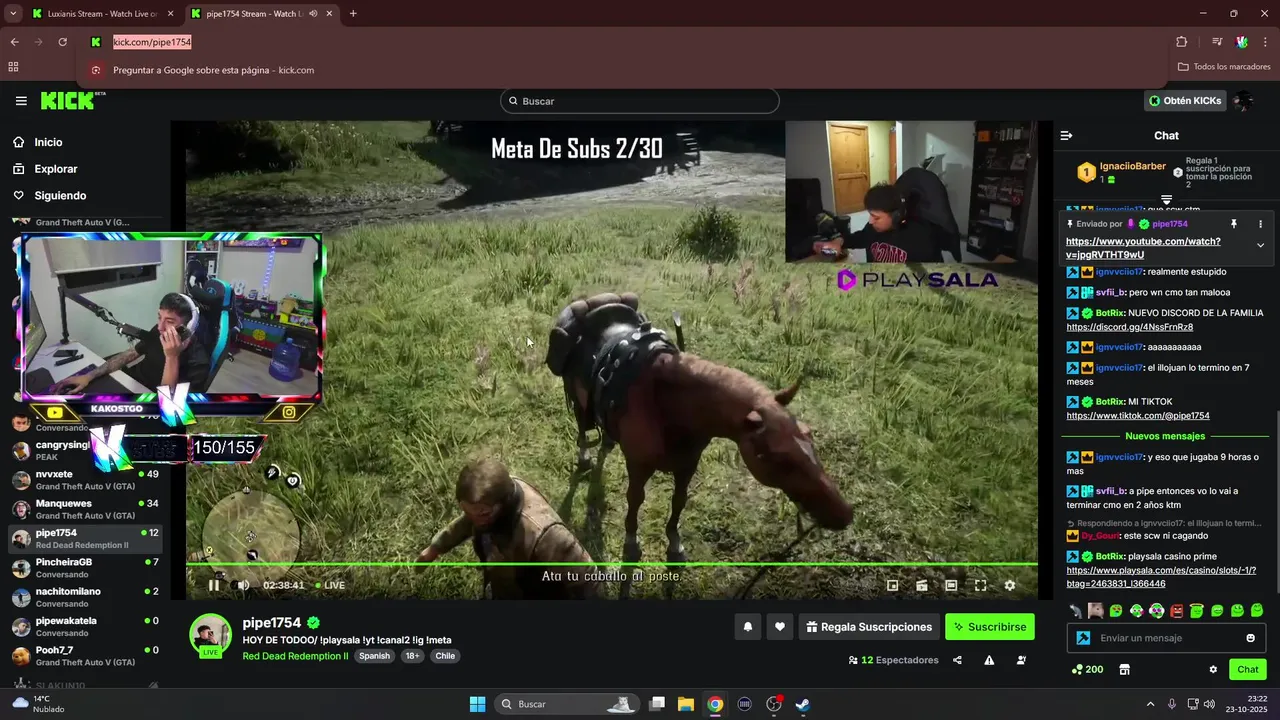Screen dimensions: 1280x720
Task: Open Todos los marcadores folder
Action: pos(1224,67)
